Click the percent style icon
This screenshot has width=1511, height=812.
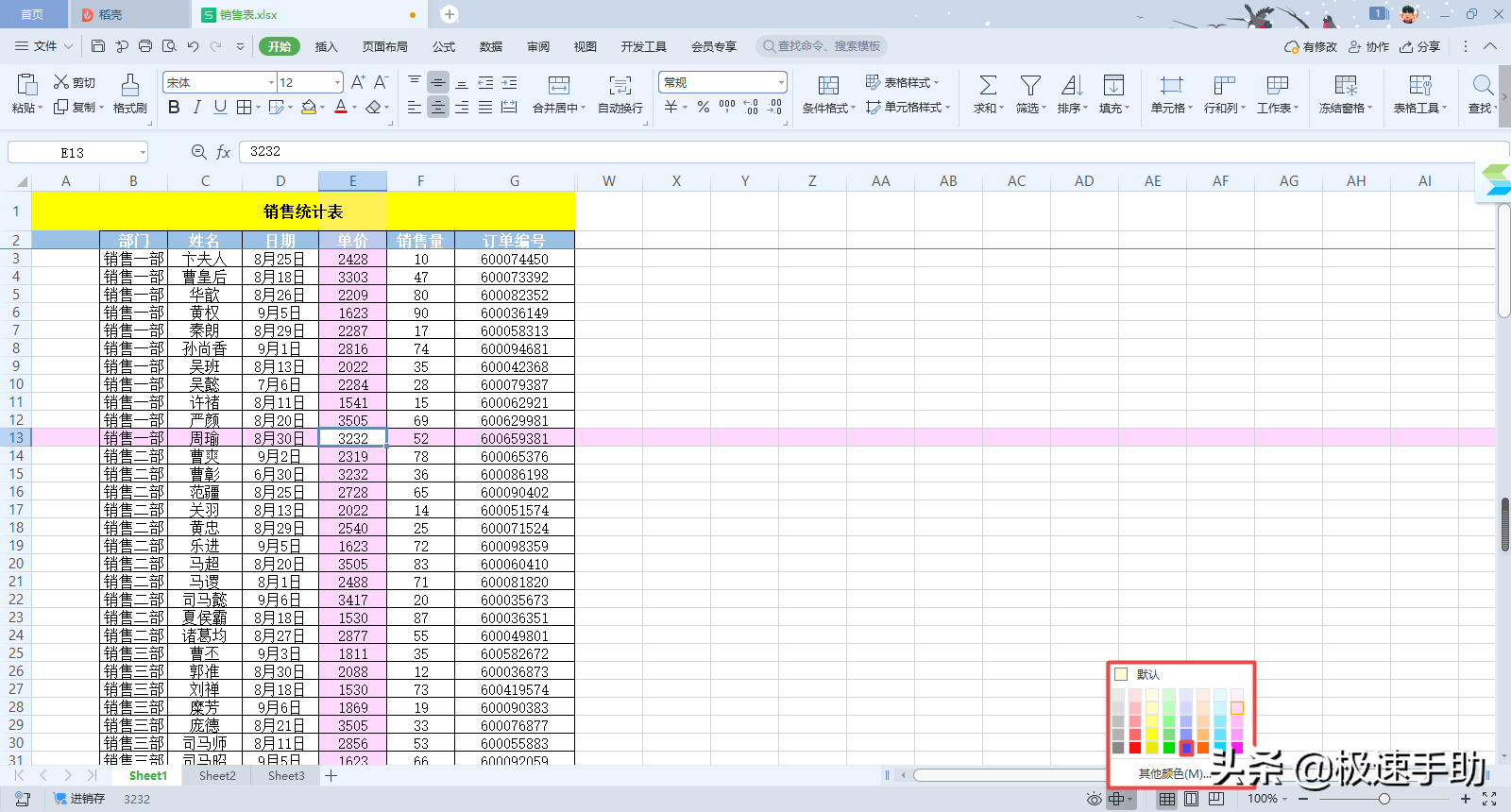click(x=704, y=108)
